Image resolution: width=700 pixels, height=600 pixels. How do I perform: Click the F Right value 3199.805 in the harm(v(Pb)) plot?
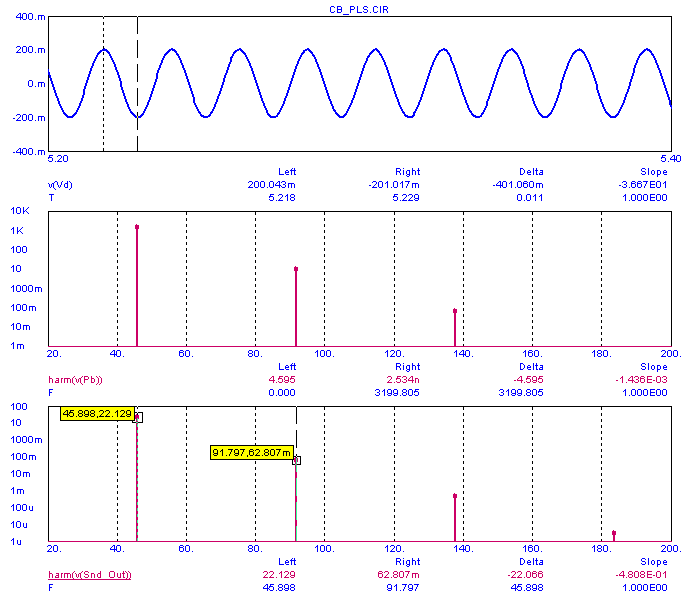pos(397,392)
